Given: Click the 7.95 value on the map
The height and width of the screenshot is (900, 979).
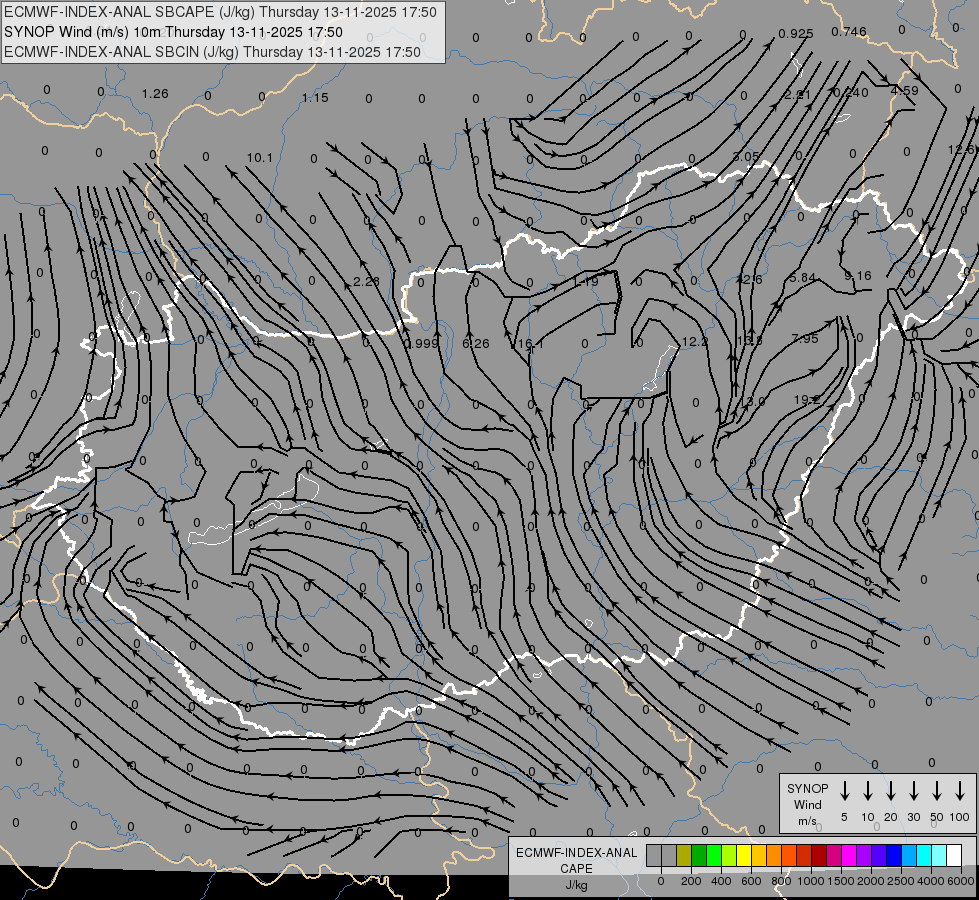Looking at the screenshot, I should click(x=804, y=339).
